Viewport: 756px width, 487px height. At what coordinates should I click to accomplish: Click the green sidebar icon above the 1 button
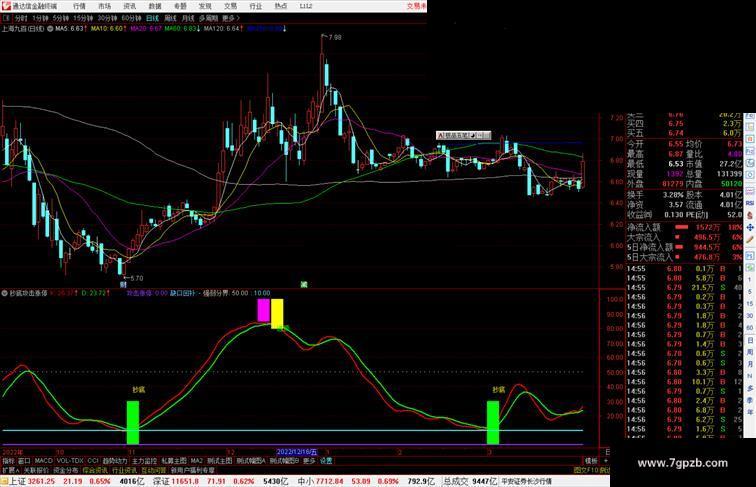(750, 267)
